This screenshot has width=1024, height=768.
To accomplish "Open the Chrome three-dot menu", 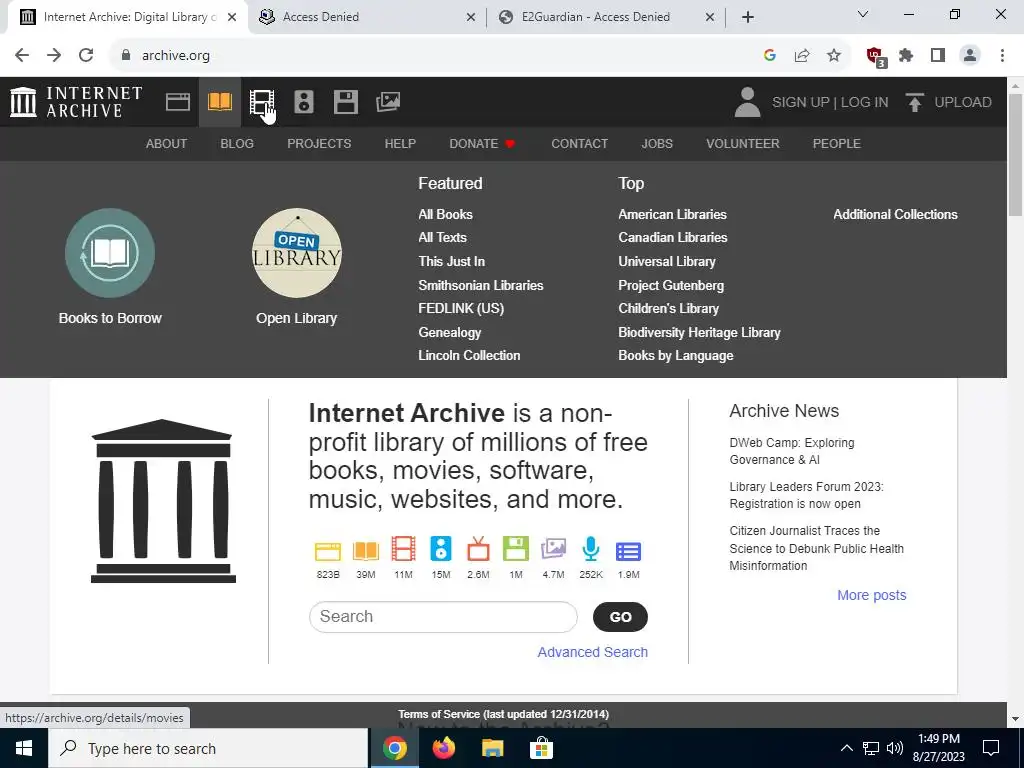I will tap(1002, 56).
